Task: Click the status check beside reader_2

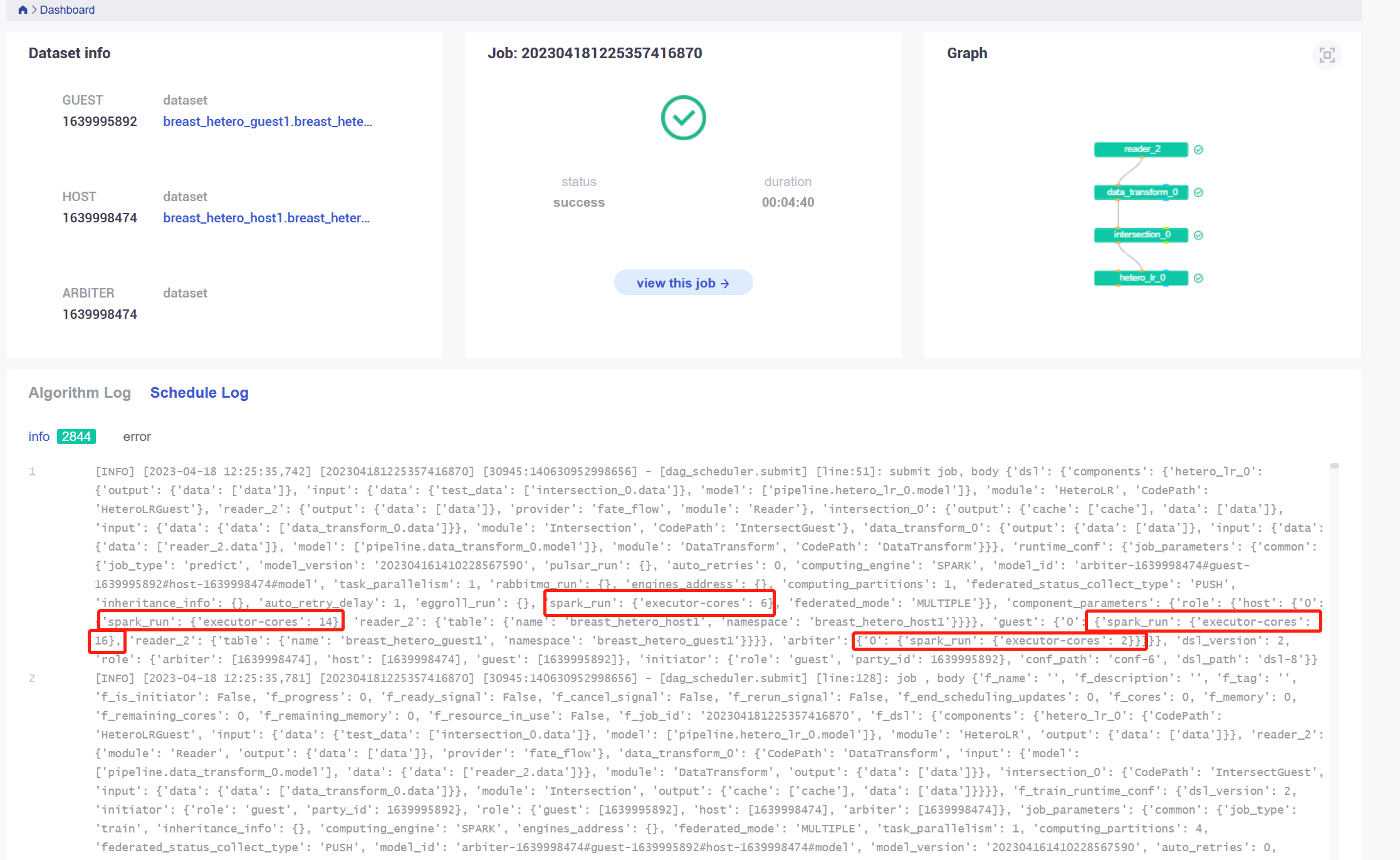Action: (x=1198, y=149)
